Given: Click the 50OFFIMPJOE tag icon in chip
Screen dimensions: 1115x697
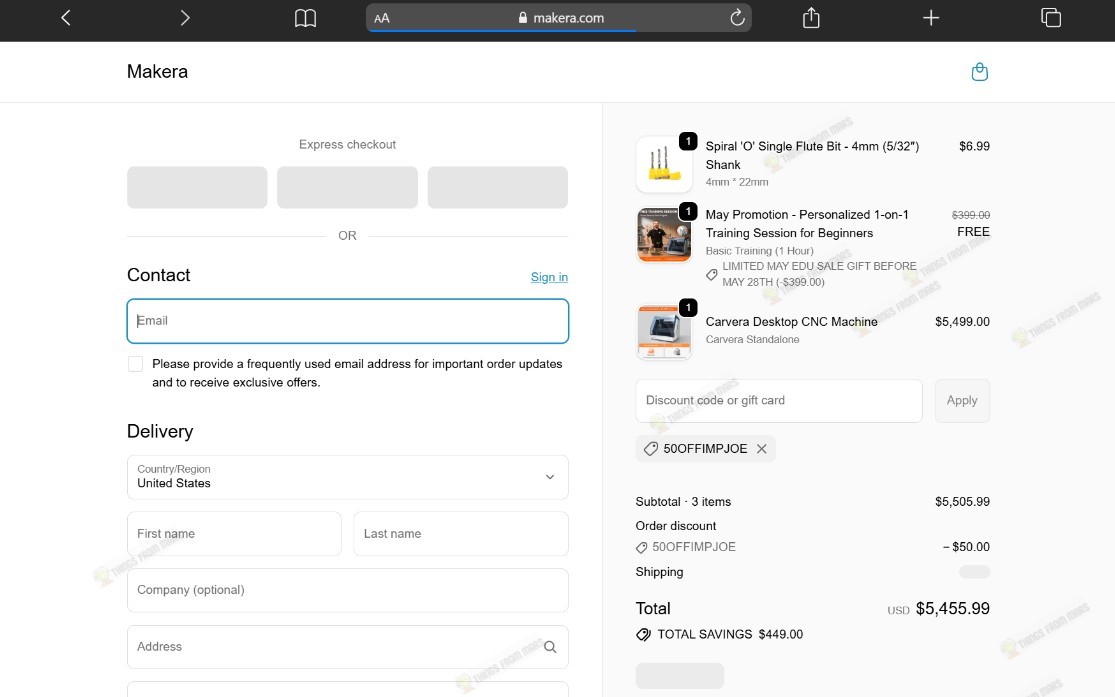Looking at the screenshot, I should pos(651,449).
